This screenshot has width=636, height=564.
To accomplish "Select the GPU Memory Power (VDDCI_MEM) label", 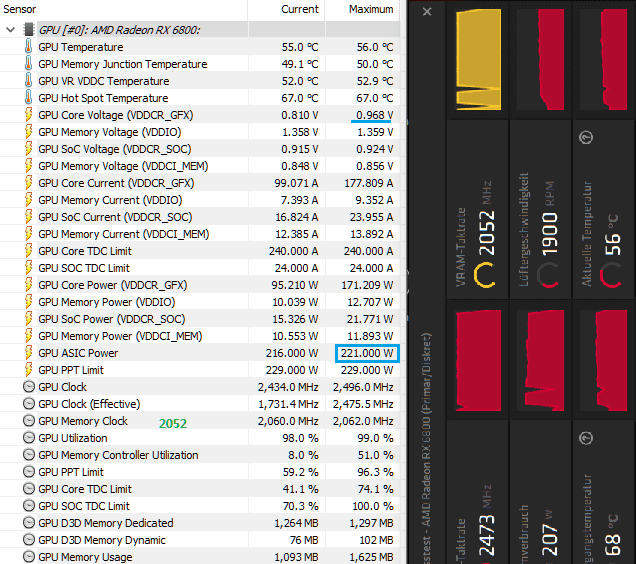I will (120, 336).
